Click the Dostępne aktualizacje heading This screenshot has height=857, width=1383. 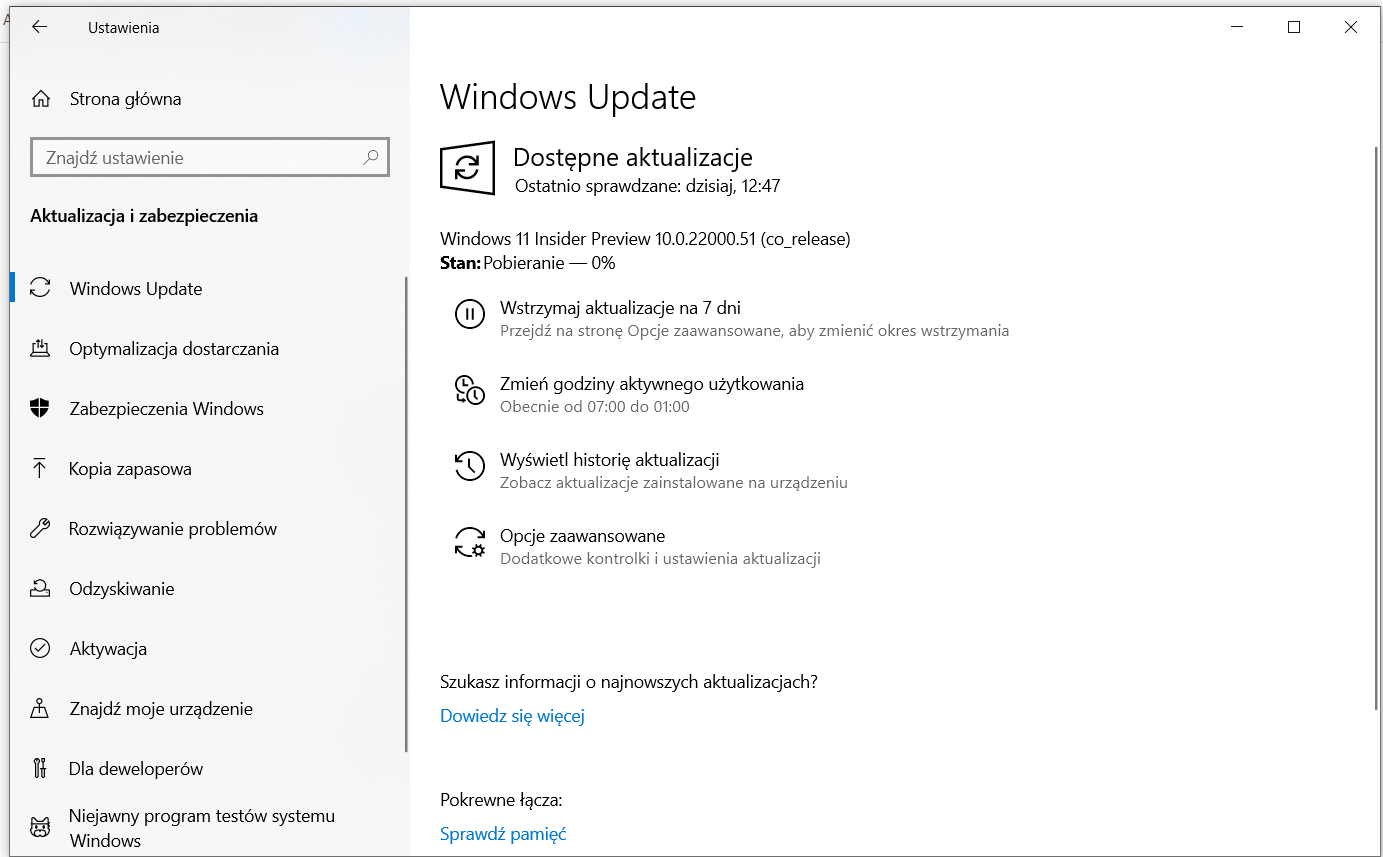[x=632, y=157]
